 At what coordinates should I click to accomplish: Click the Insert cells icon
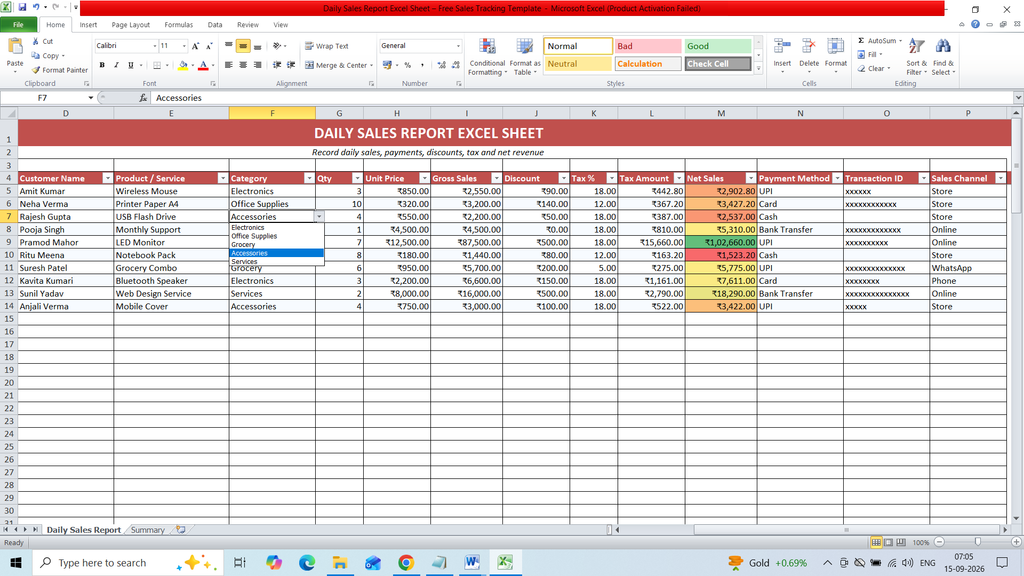point(782,47)
